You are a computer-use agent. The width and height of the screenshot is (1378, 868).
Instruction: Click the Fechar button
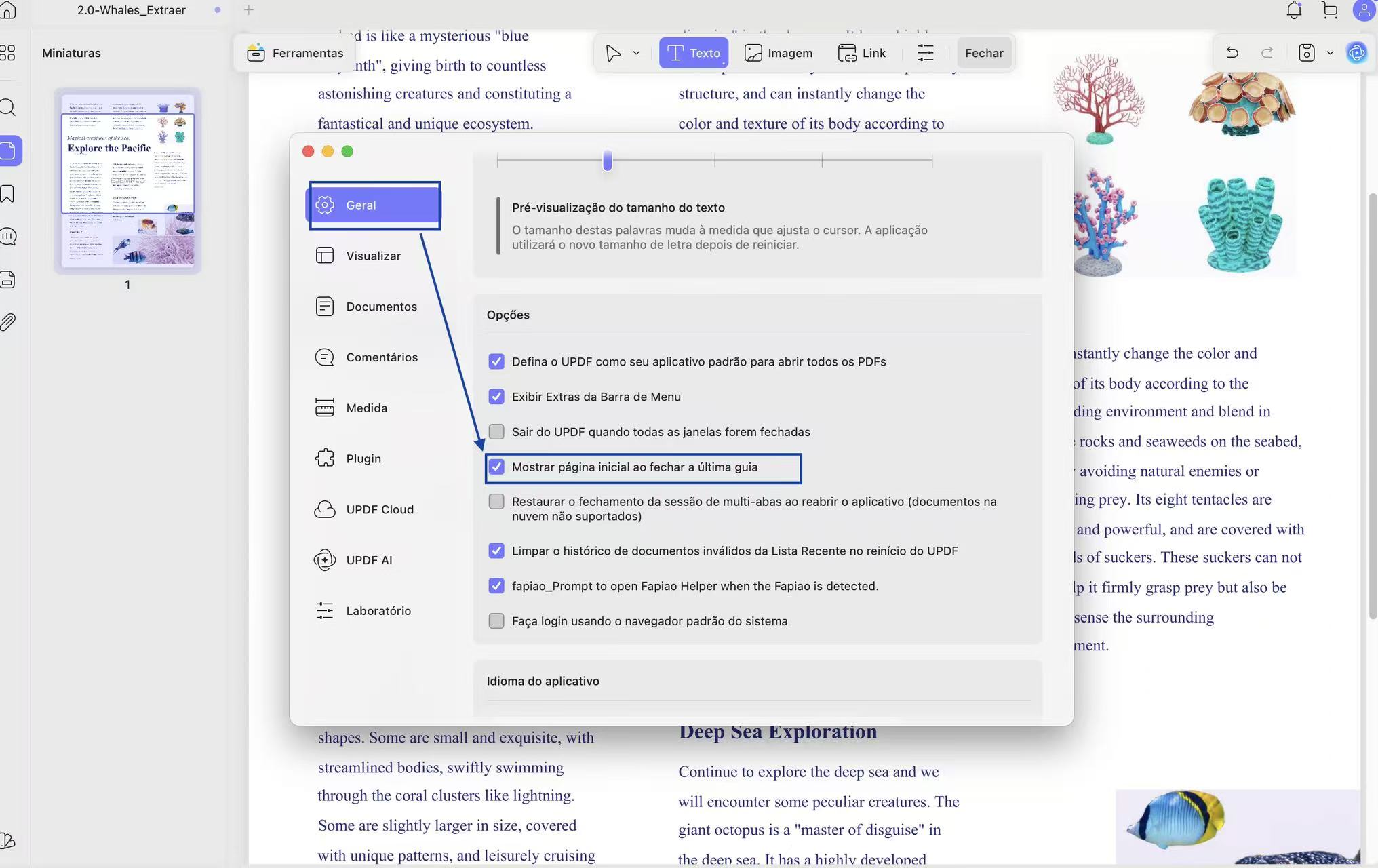[x=983, y=53]
